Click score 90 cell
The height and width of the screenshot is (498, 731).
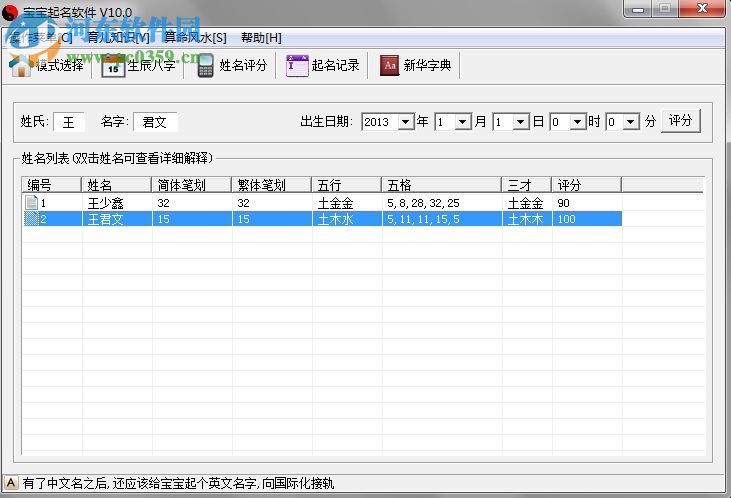pos(563,203)
